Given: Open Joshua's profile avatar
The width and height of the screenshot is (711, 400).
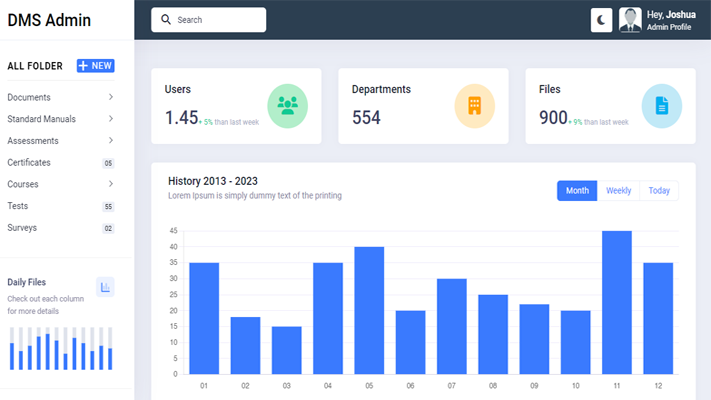Looking at the screenshot, I should [x=630, y=20].
